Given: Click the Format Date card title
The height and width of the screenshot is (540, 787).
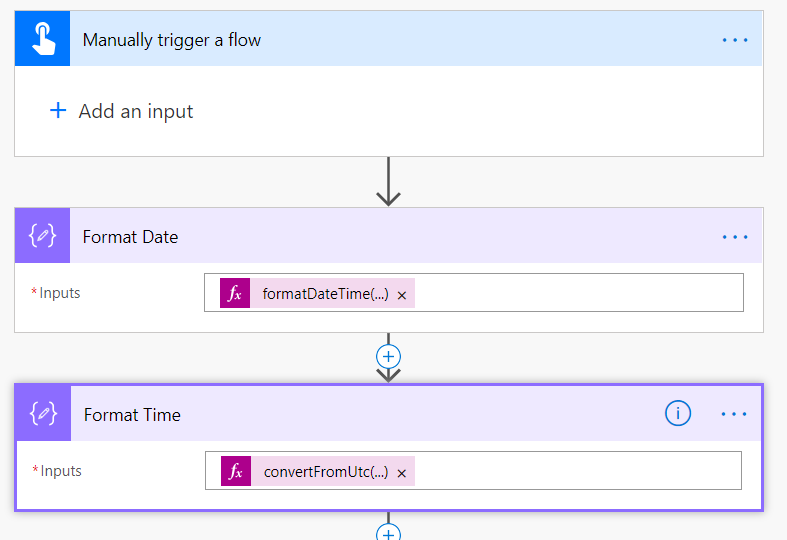Looking at the screenshot, I should tap(130, 237).
